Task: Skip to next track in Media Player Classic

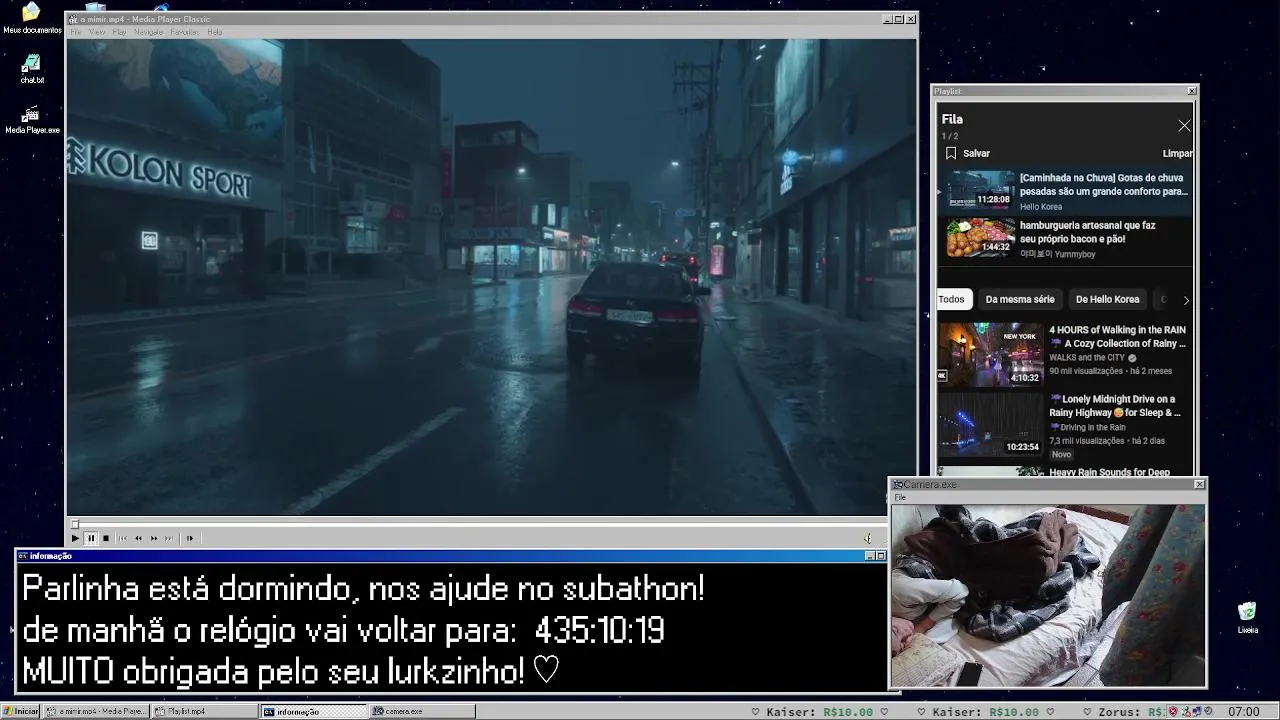Action: click(x=169, y=538)
